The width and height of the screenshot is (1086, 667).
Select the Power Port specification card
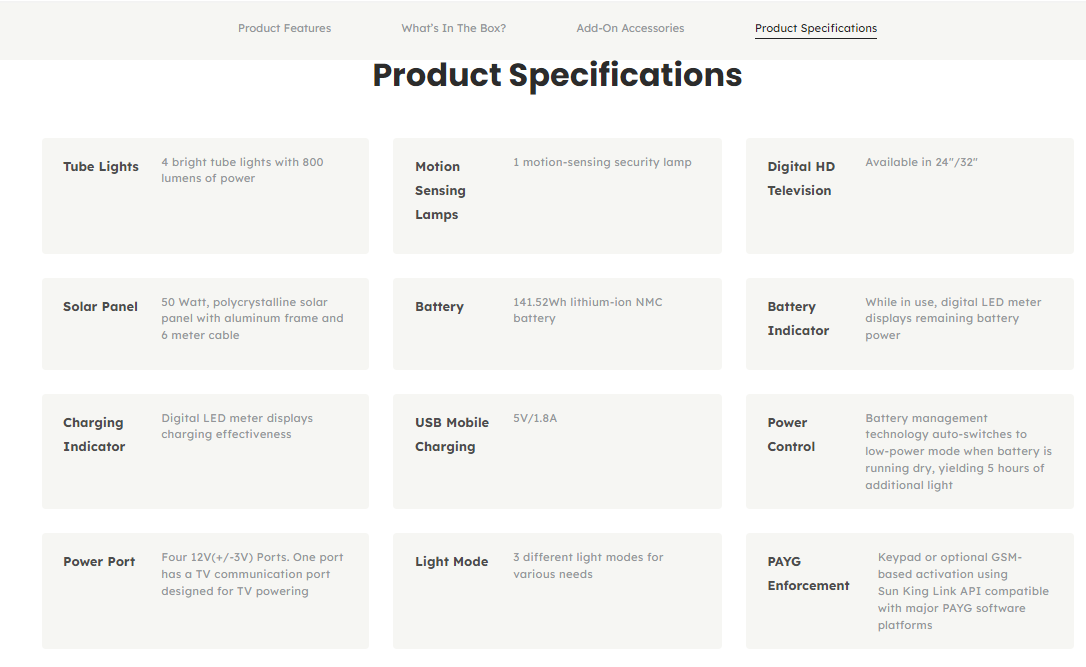pos(205,590)
